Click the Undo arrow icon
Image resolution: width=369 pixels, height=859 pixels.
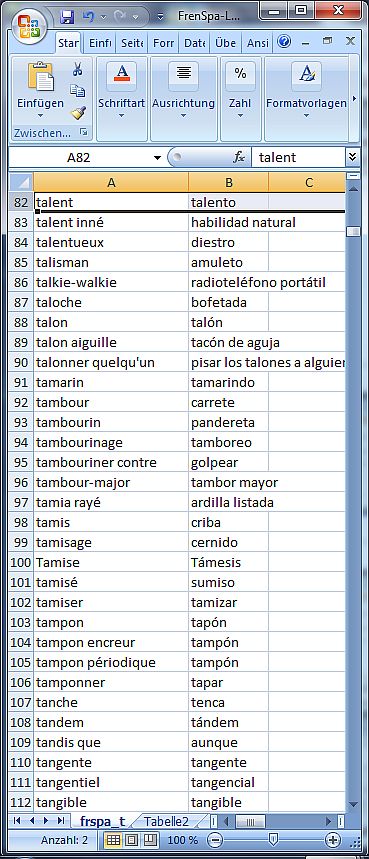pyautogui.click(x=88, y=16)
